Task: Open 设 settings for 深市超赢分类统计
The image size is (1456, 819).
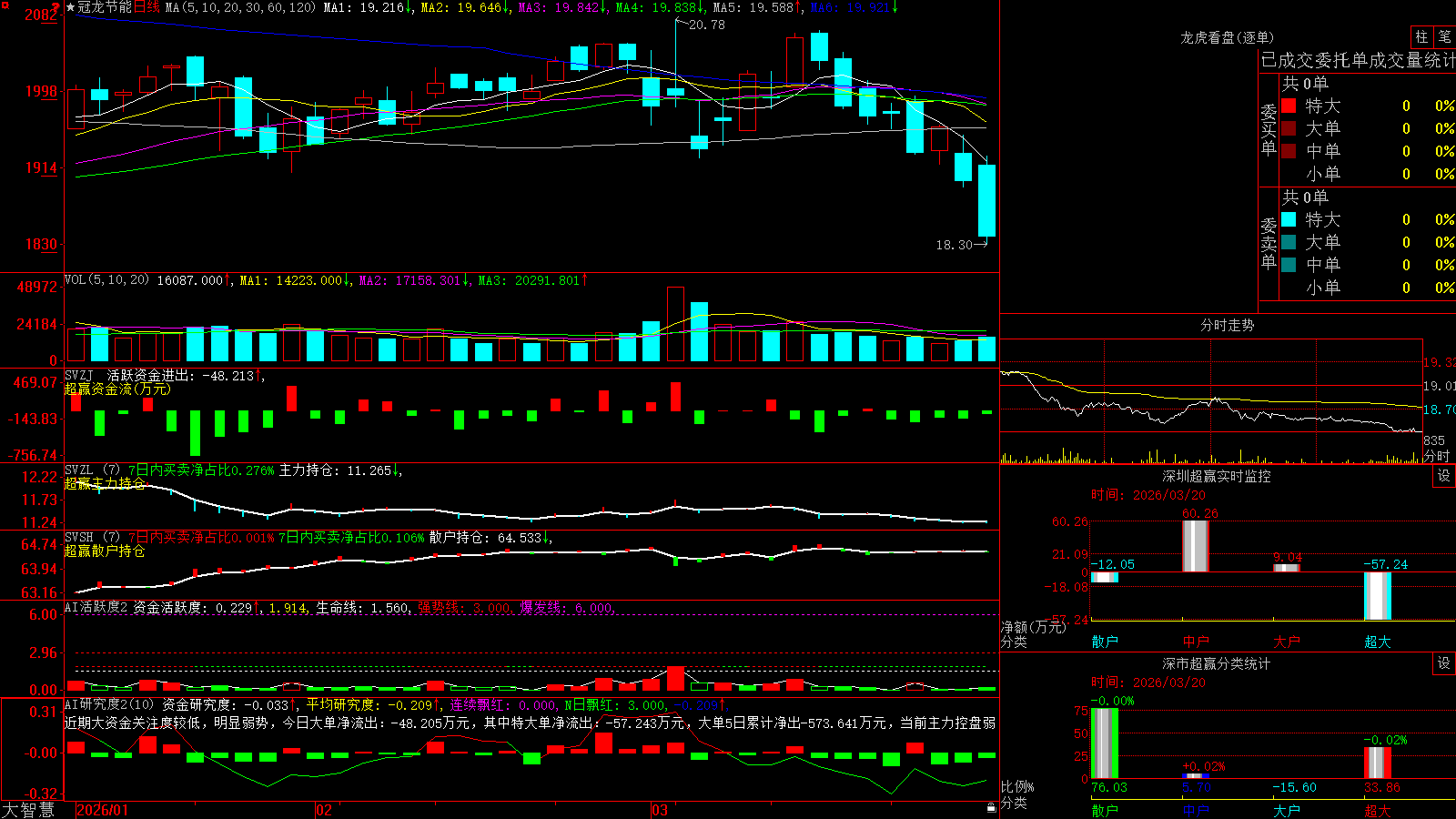Action: coord(1444,663)
